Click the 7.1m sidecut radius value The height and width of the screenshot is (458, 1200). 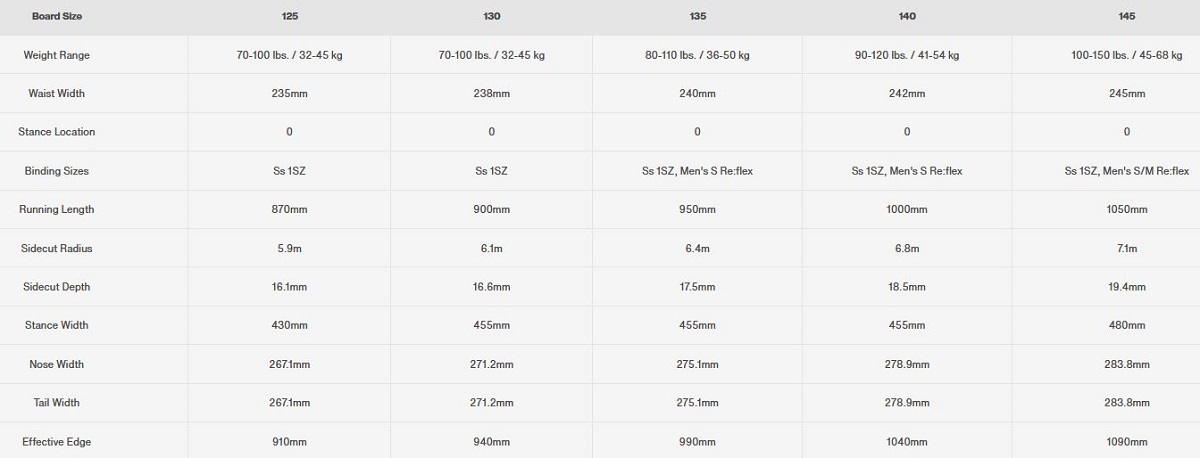pos(1127,248)
